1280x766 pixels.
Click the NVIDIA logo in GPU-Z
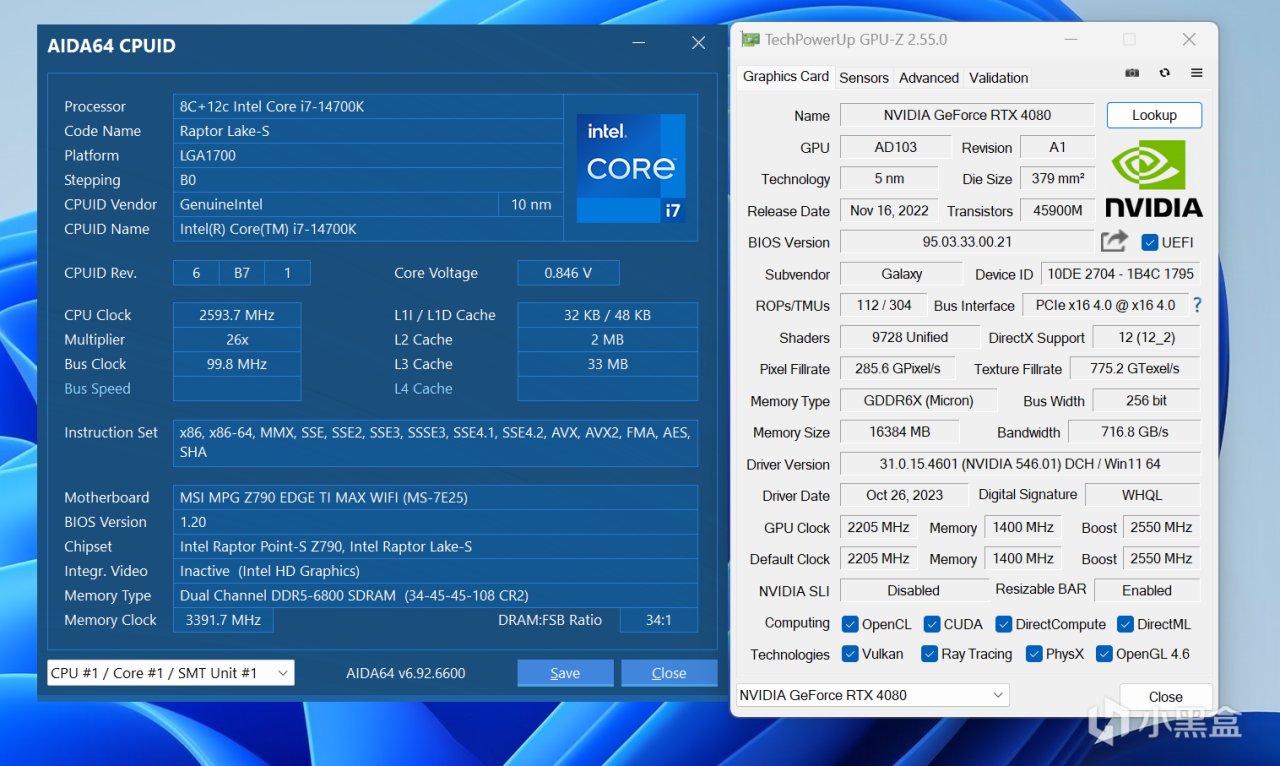point(1153,178)
